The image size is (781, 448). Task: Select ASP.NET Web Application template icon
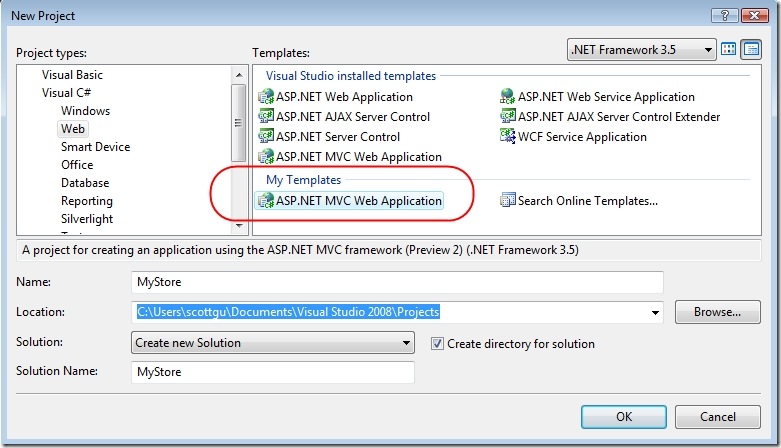(x=266, y=97)
